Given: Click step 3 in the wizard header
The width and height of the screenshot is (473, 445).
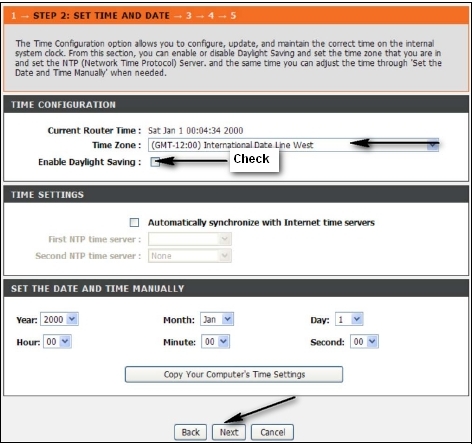Looking at the screenshot, I should (189, 16).
